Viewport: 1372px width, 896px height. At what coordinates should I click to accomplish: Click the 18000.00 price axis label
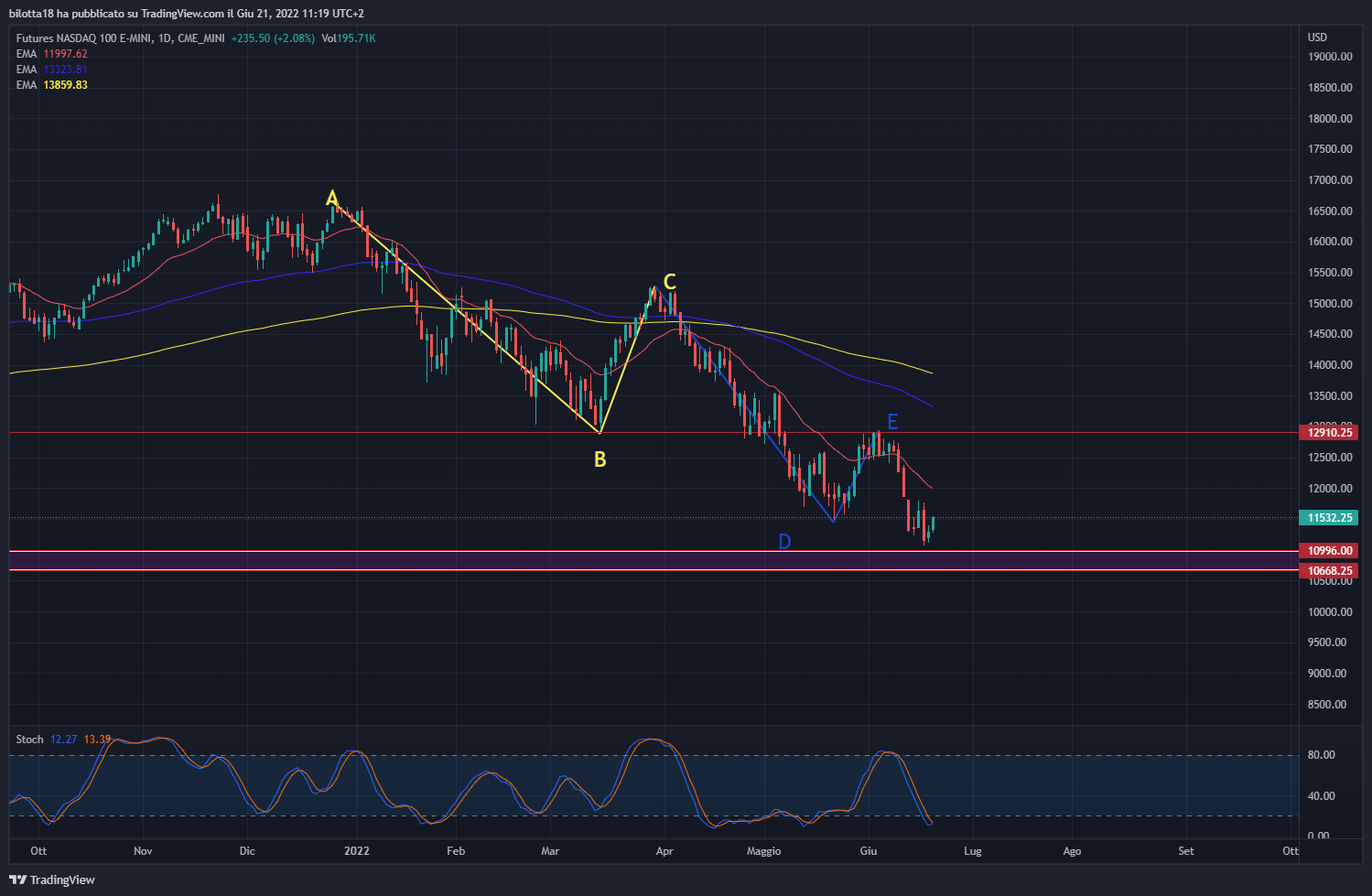1330,119
